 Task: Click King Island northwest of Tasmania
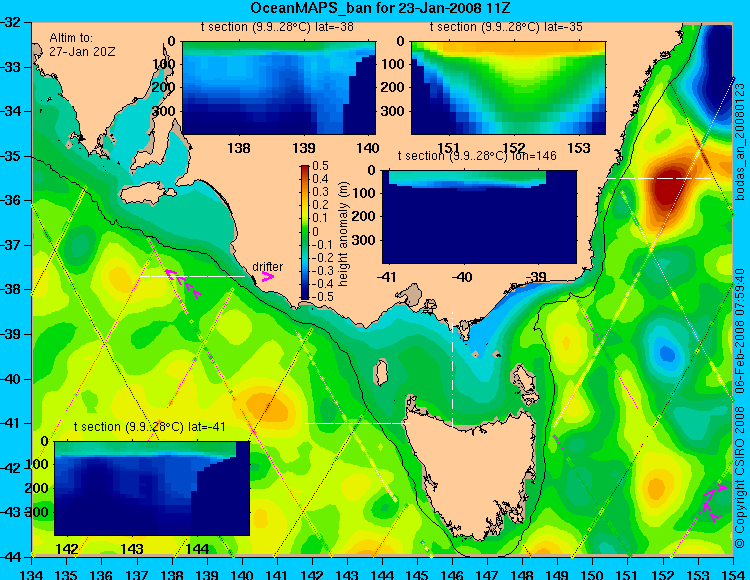tap(381, 373)
